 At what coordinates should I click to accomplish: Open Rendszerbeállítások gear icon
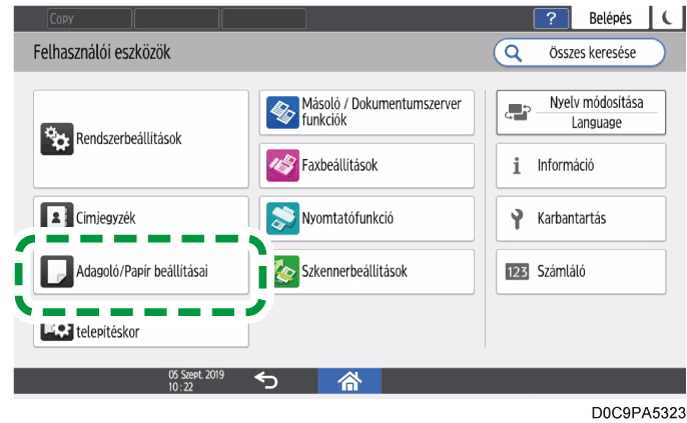tap(57, 139)
